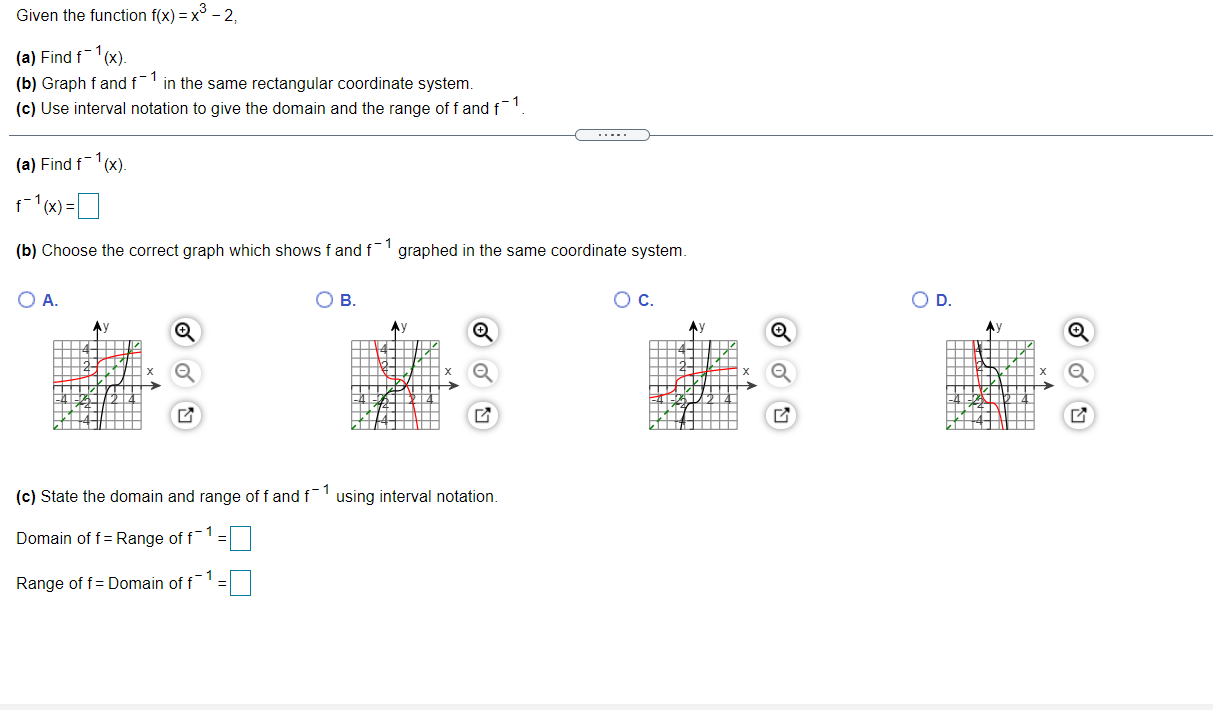Select answer choice B
Image resolution: width=1213 pixels, height=710 pixels.
(323, 299)
